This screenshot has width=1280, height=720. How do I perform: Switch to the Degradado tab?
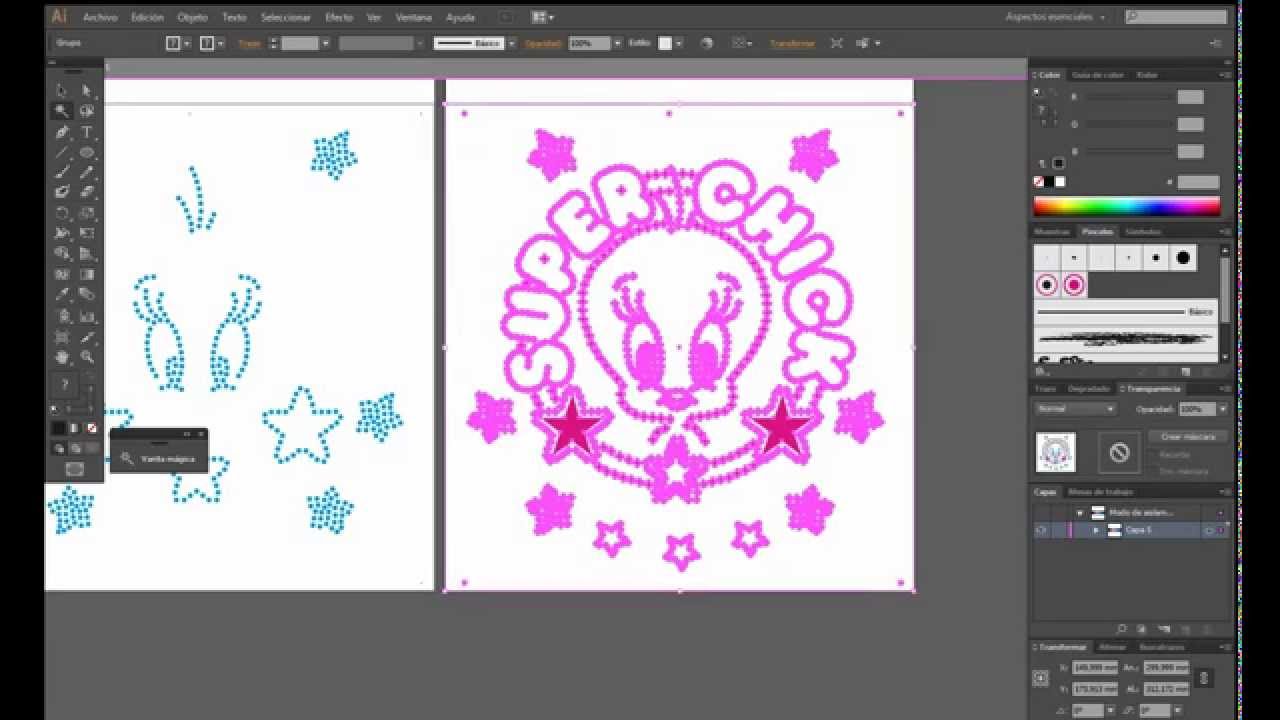pyautogui.click(x=1089, y=388)
